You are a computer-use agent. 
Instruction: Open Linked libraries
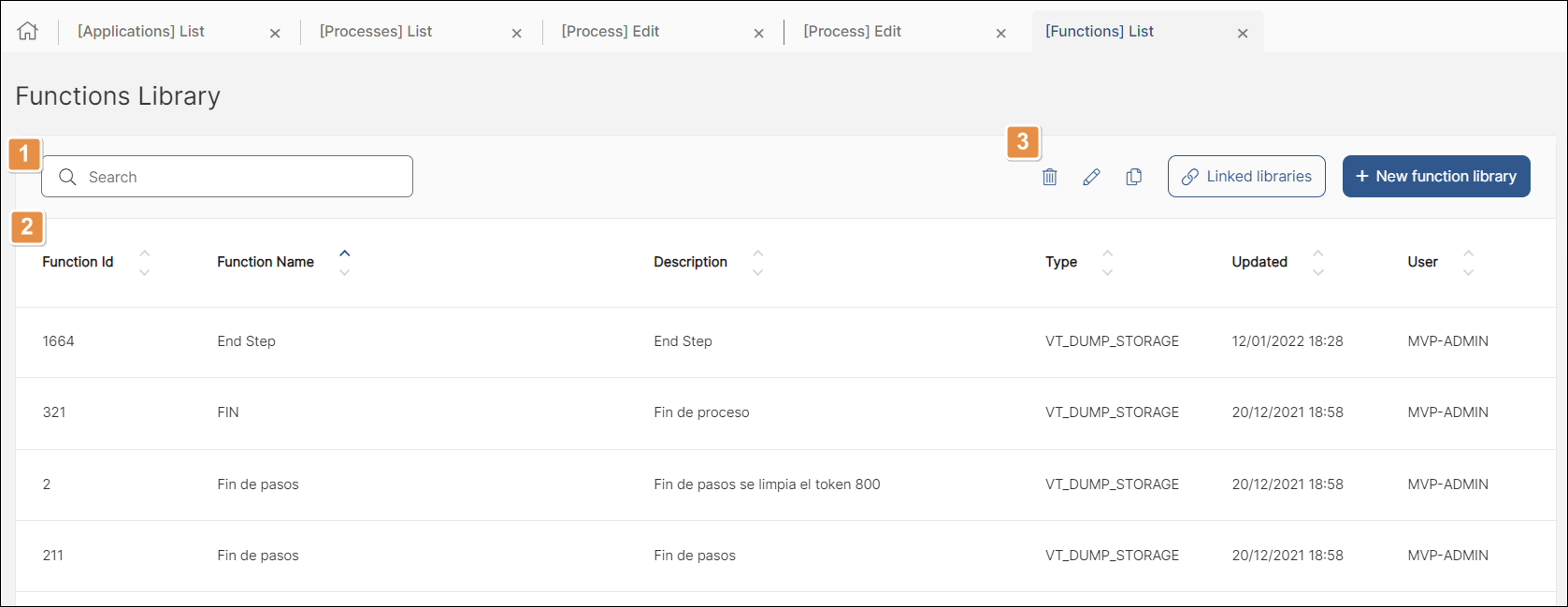point(1246,177)
